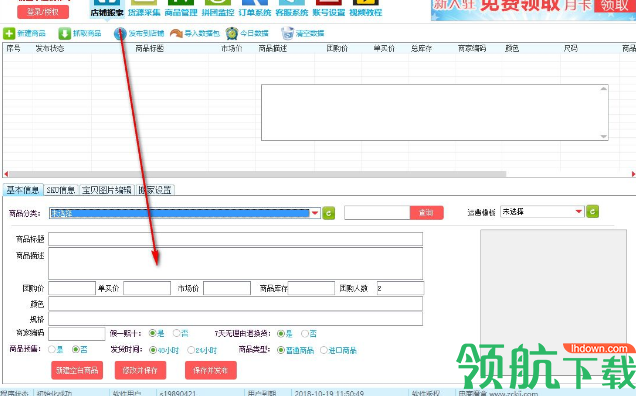Choose 48小时 for 发货时间

(x=153, y=350)
